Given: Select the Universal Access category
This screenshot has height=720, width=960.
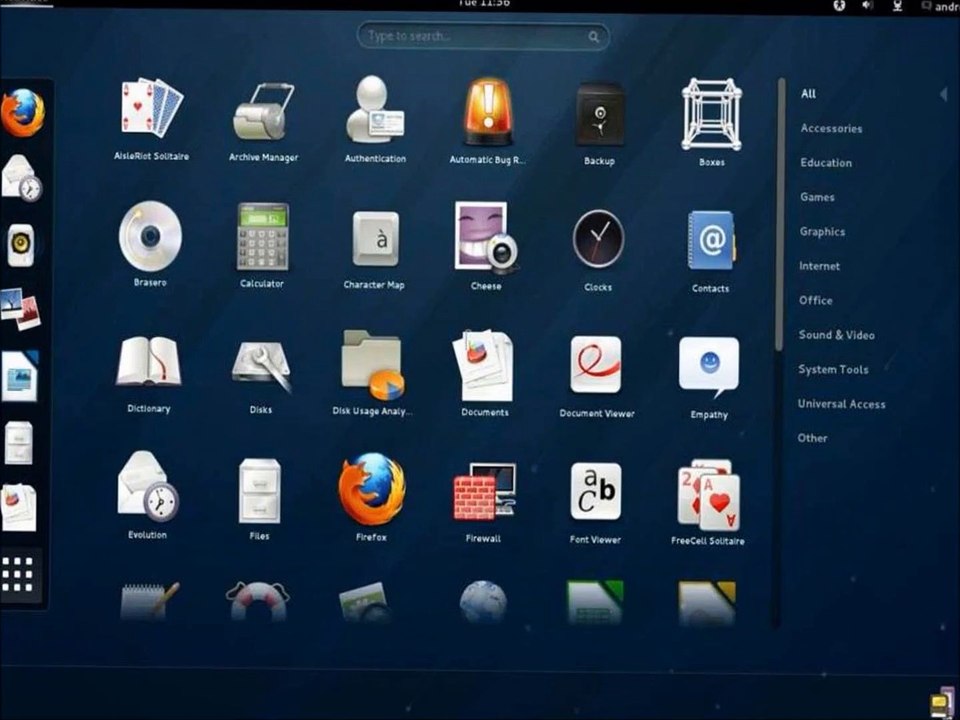Looking at the screenshot, I should (841, 403).
